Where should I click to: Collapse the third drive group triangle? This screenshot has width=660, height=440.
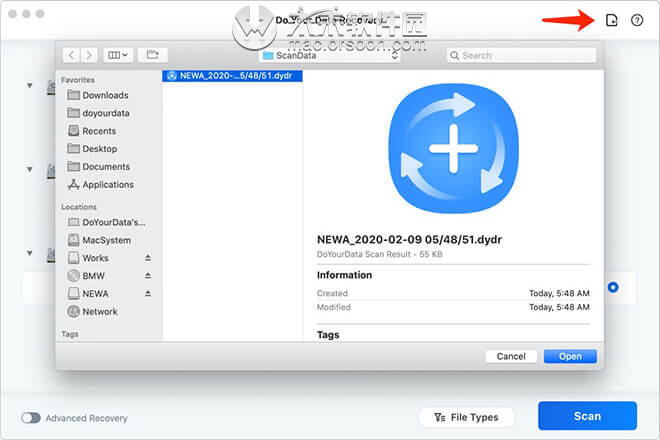pyautogui.click(x=29, y=253)
